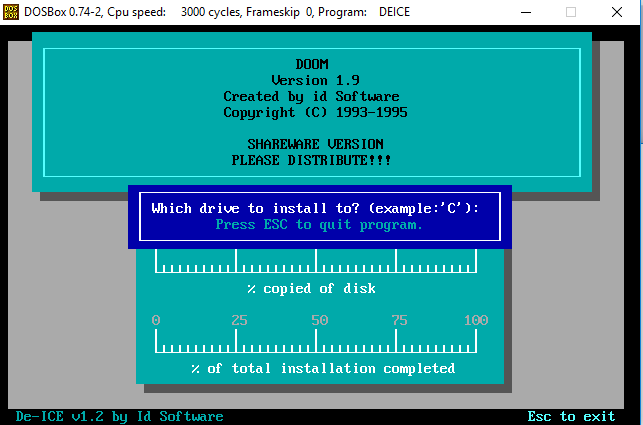
Task: Click the DOSBox title bar text
Action: (x=217, y=12)
